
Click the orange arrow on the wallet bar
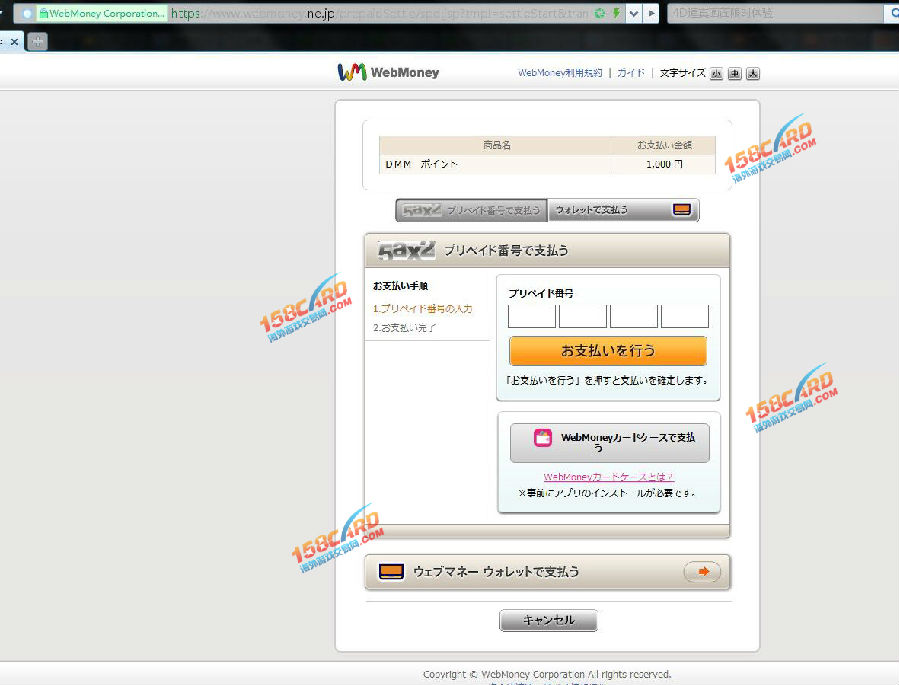click(x=702, y=572)
